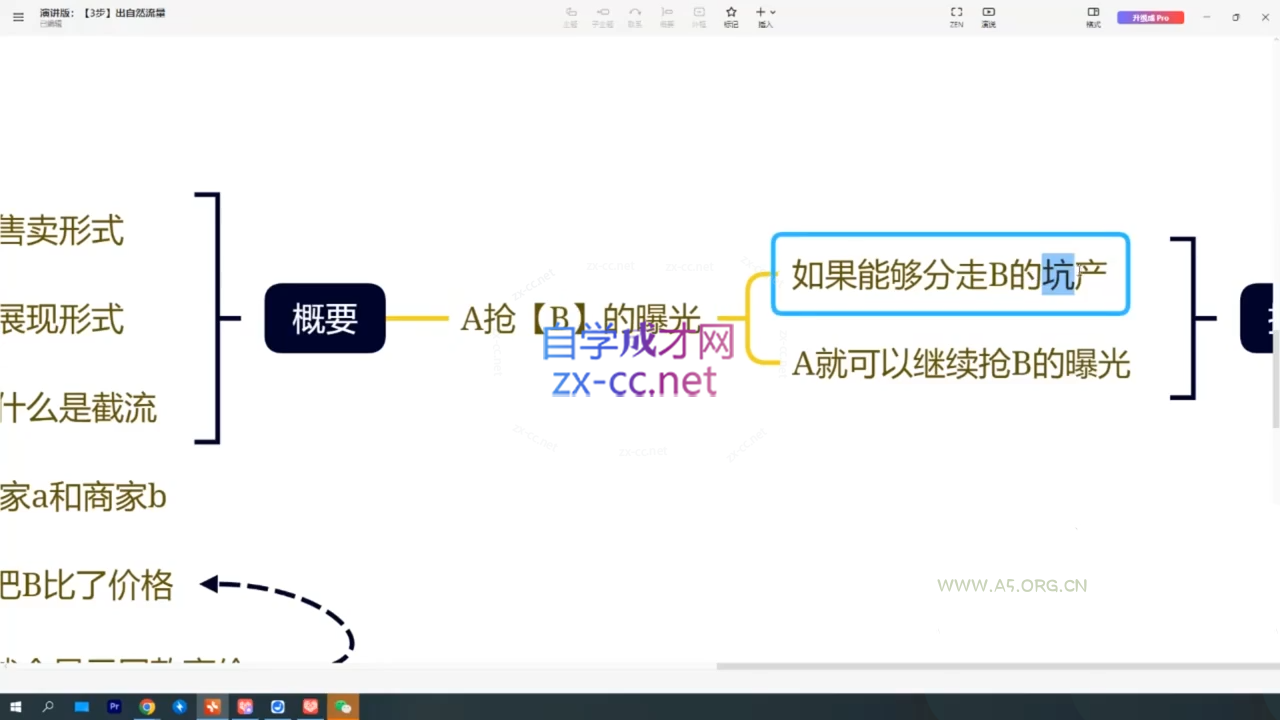Launch WeChat from the taskbar
The width and height of the screenshot is (1280, 720).
click(x=342, y=707)
